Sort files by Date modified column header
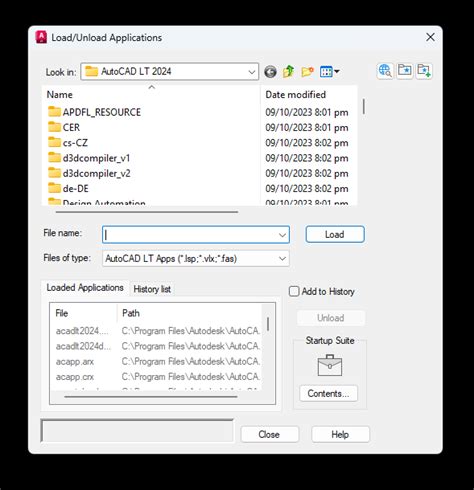The image size is (474, 490). coord(308,95)
